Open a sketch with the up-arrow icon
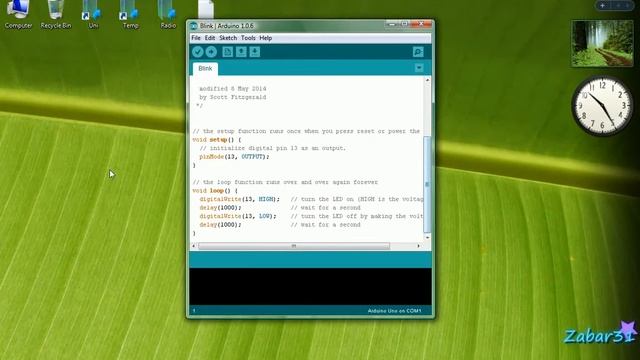Image resolution: width=640 pixels, height=360 pixels. click(x=241, y=52)
